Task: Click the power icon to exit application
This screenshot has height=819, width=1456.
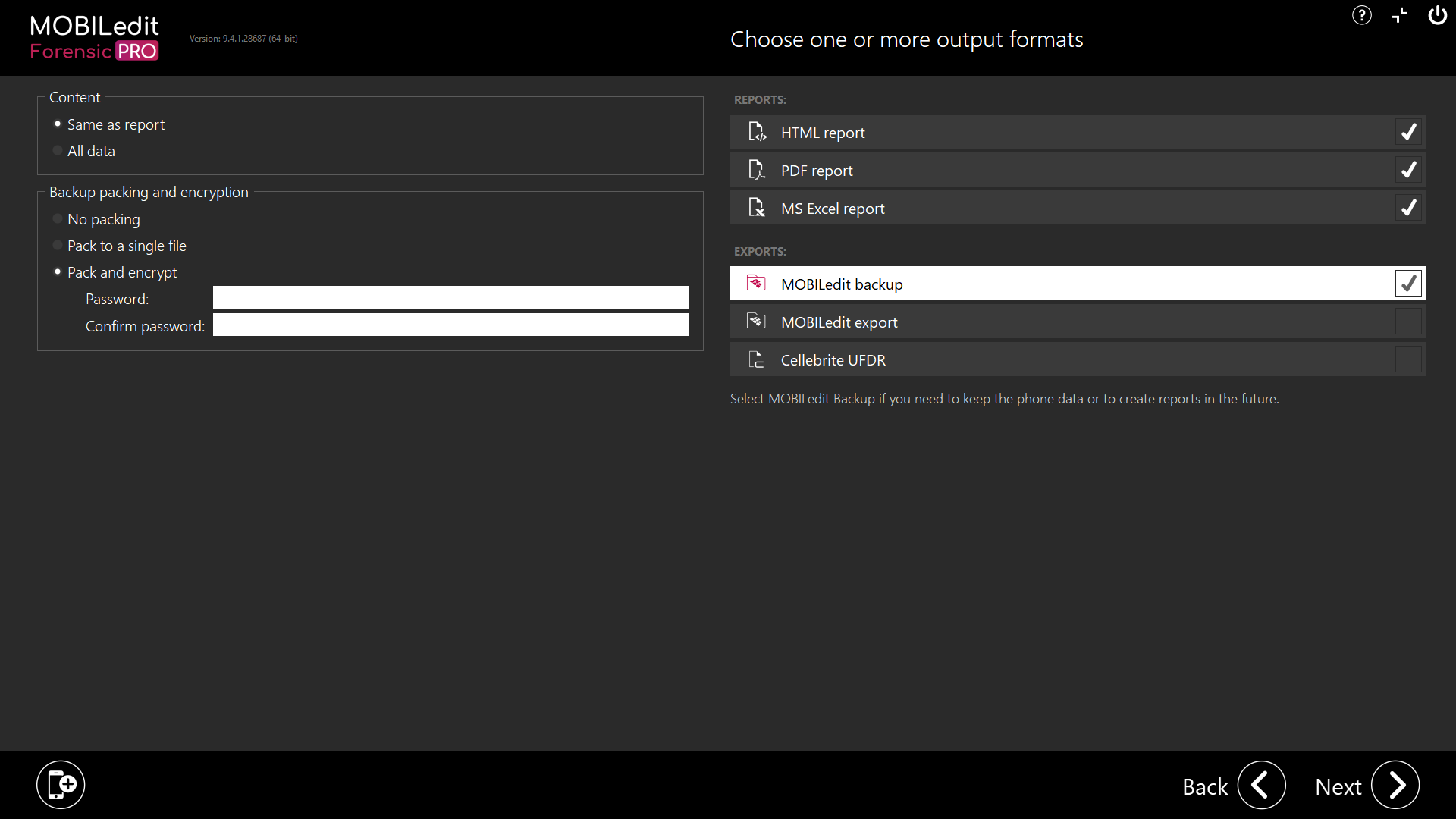Action: (1437, 15)
